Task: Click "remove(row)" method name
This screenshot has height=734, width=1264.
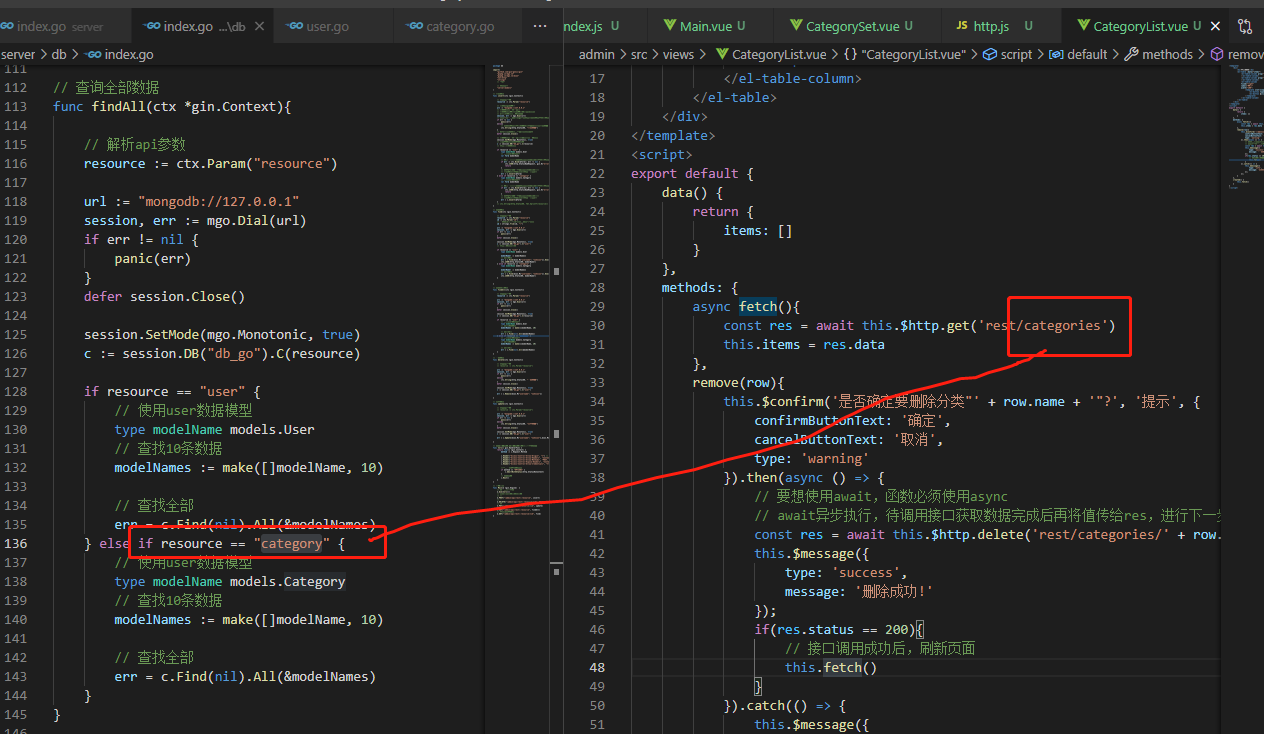Action: (x=739, y=382)
